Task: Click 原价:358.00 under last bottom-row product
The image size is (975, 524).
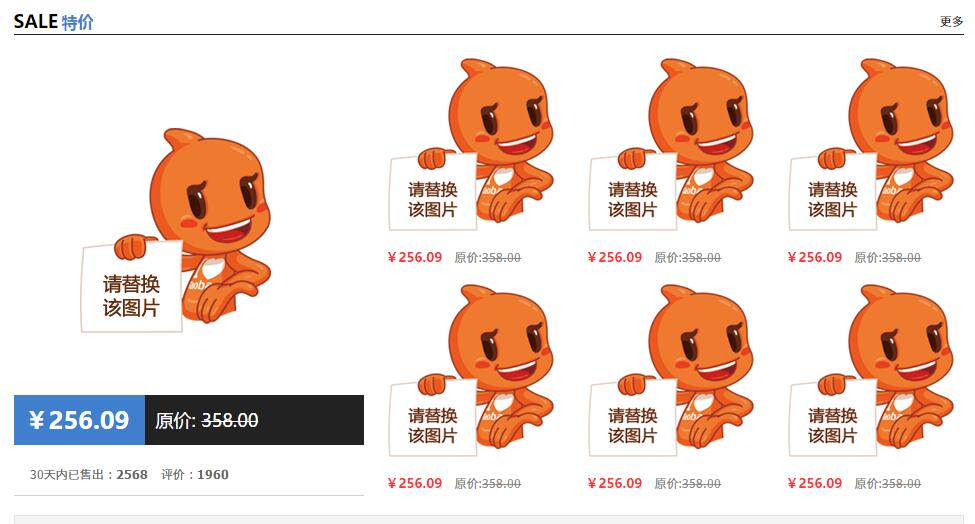Action: tap(887, 484)
